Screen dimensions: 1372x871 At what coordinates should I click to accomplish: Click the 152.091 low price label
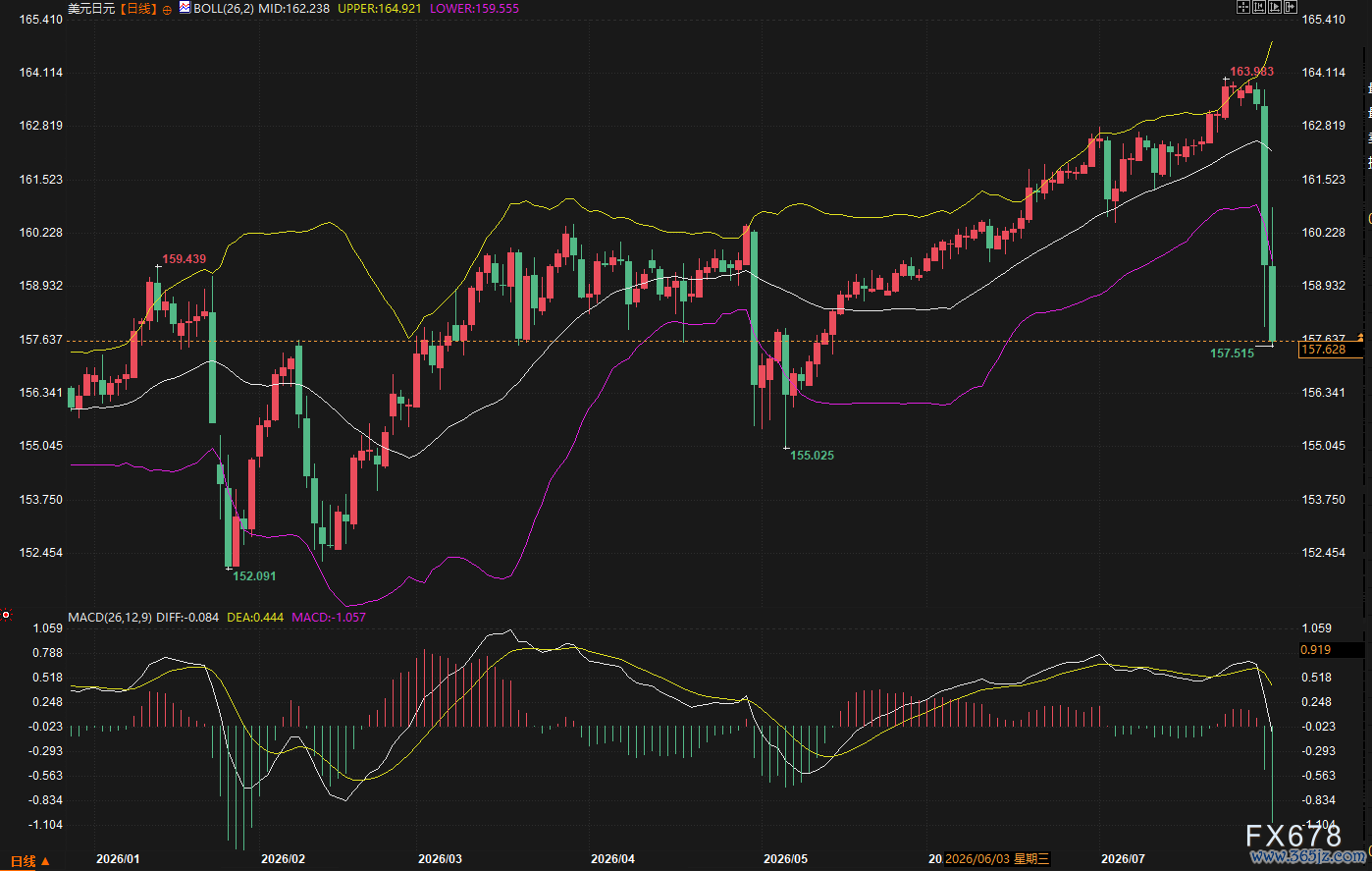pos(254,575)
